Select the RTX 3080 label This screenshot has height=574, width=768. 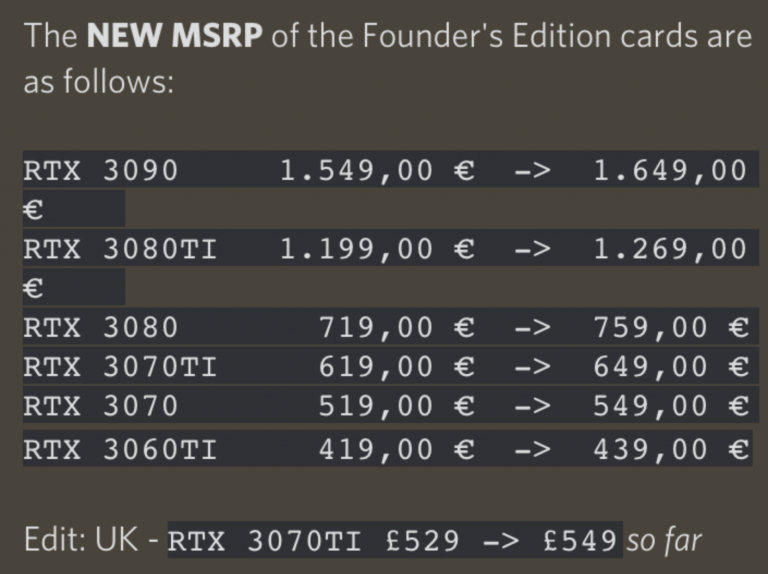click(x=100, y=327)
